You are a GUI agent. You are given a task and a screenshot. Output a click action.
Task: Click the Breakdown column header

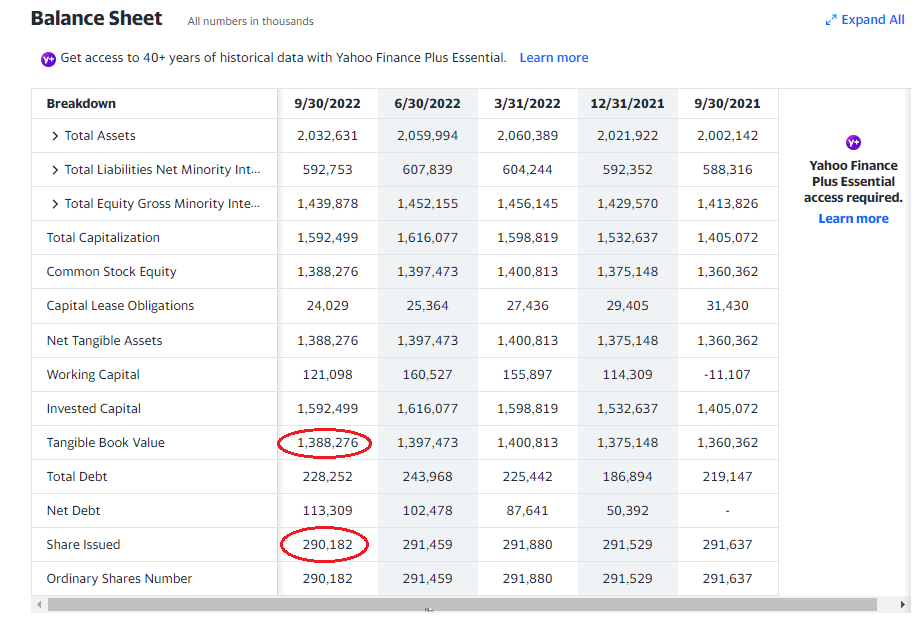tap(81, 104)
